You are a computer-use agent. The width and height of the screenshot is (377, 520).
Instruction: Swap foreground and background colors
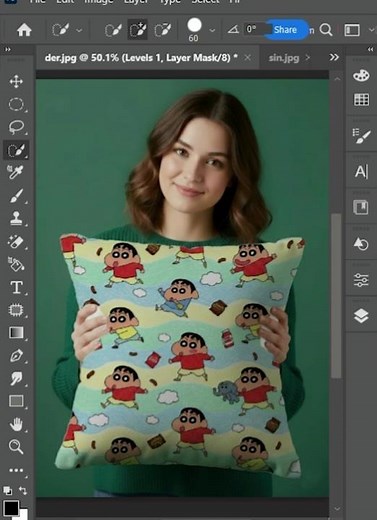click(23, 491)
